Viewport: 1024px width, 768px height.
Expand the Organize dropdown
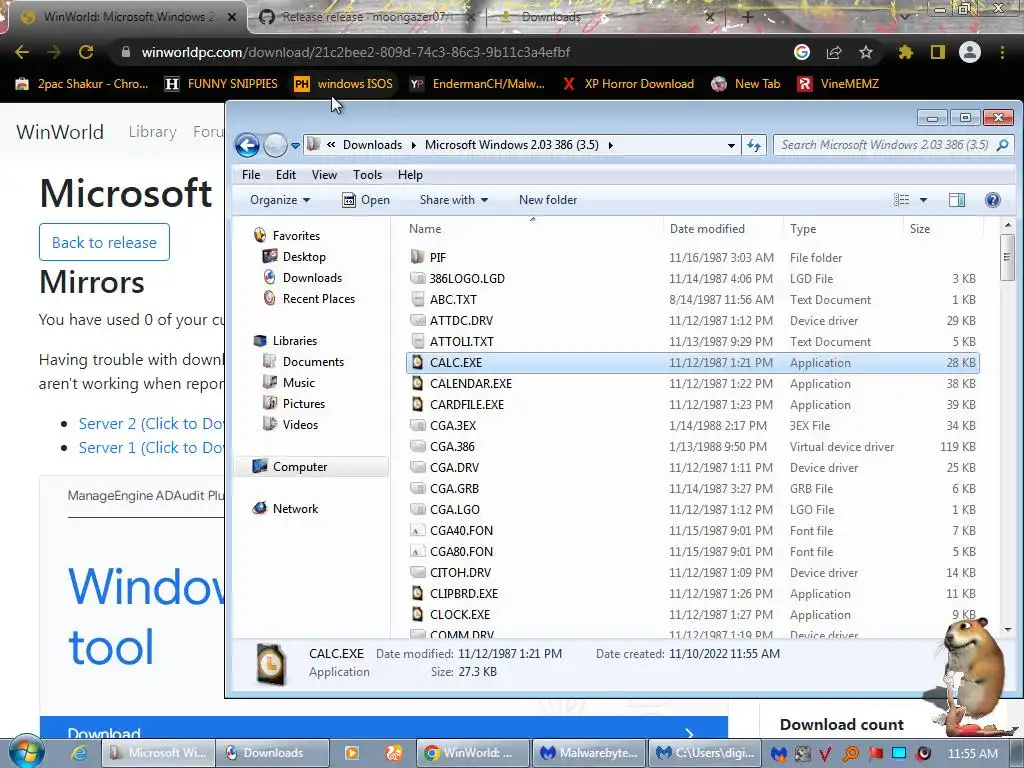[x=280, y=200]
